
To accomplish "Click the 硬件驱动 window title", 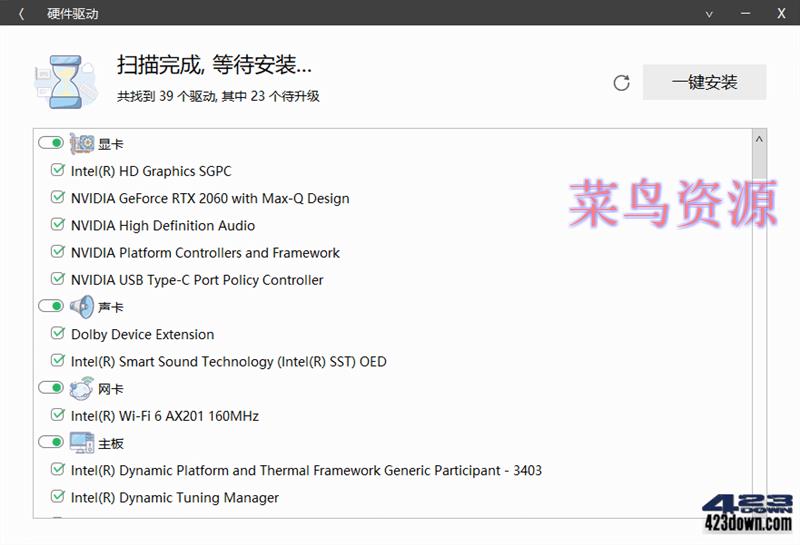I will pos(72,14).
